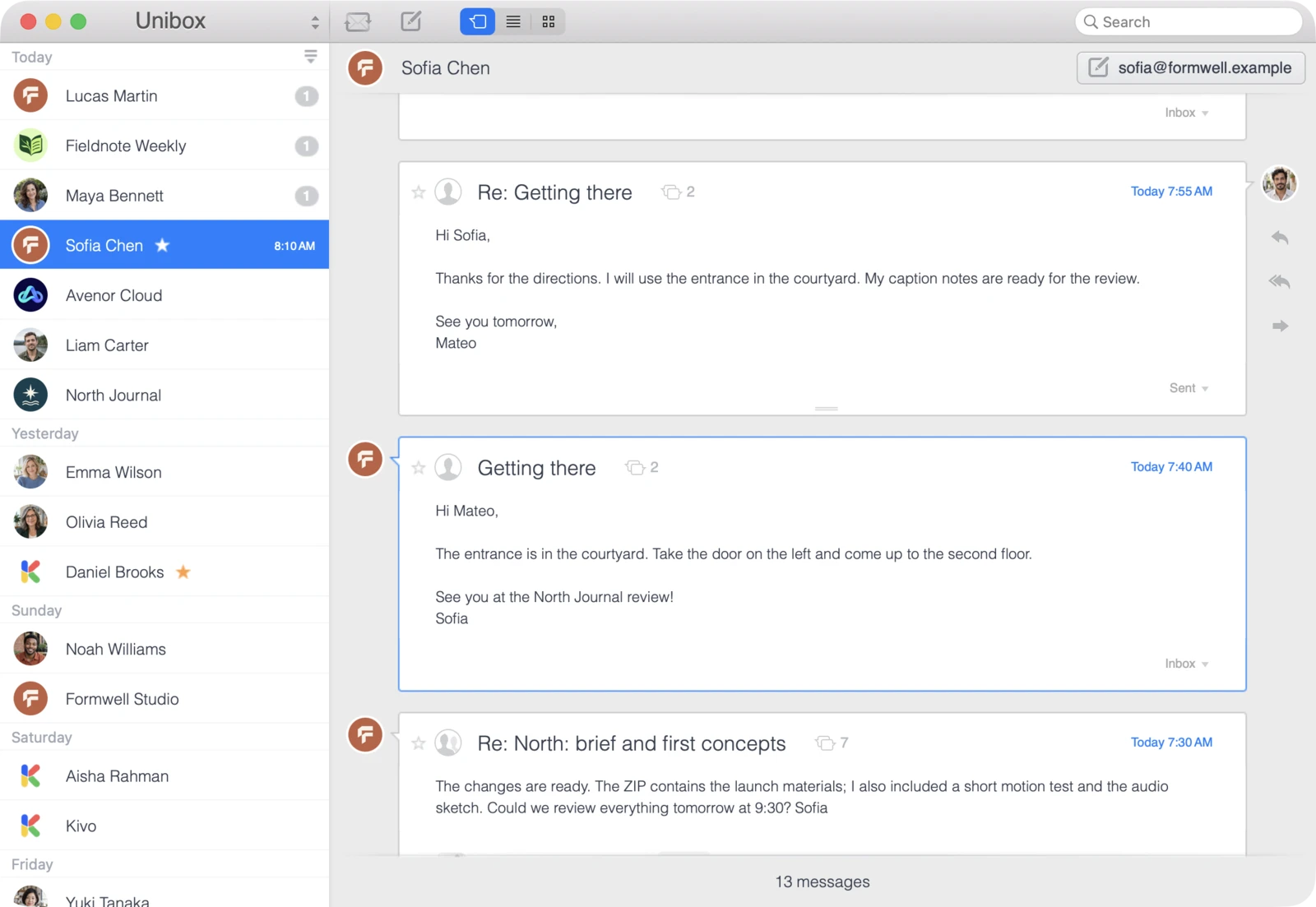Click the Search field
Image resolution: width=1316 pixels, height=907 pixels.
pos(1189,22)
